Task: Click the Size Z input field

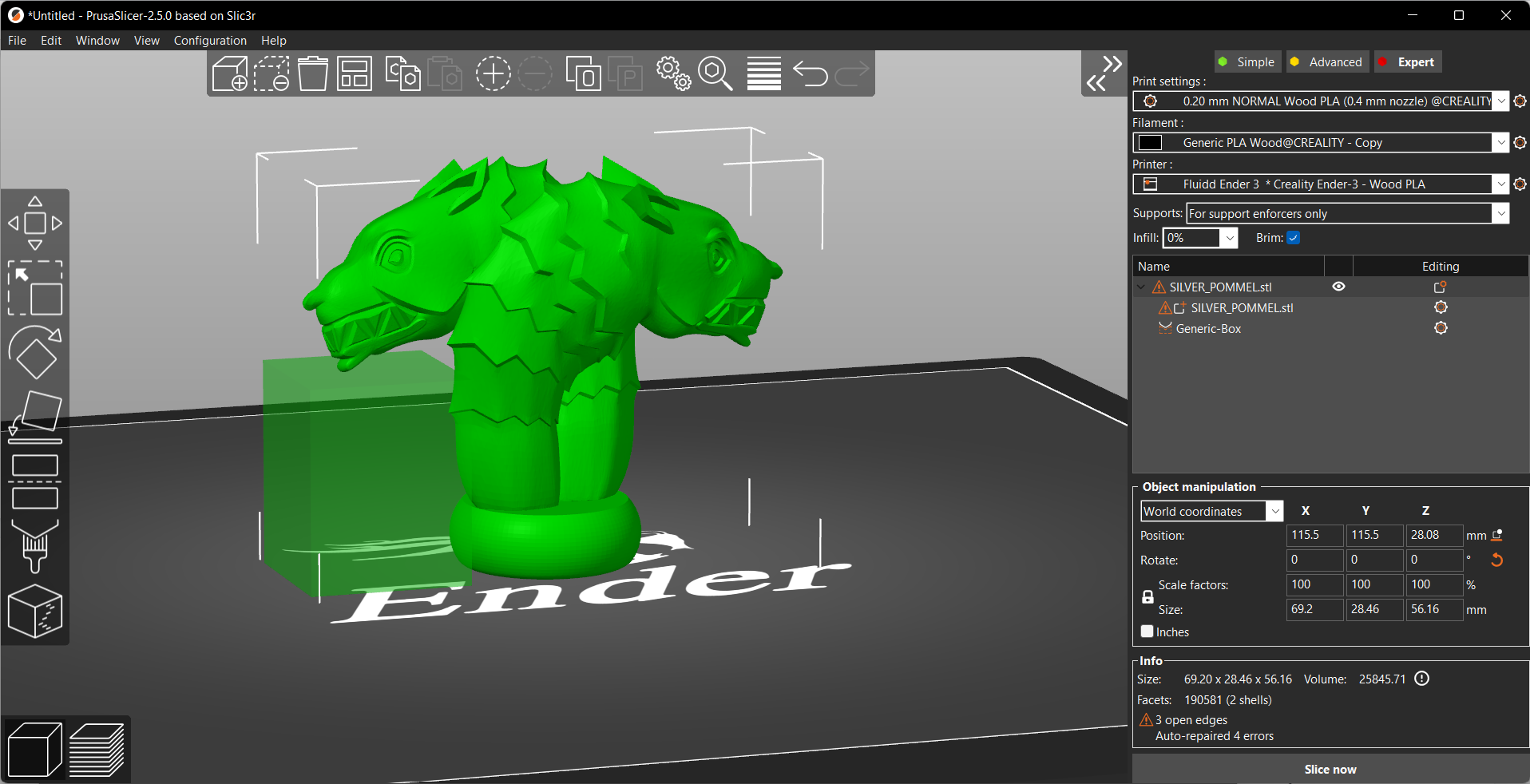Action: (x=1434, y=610)
